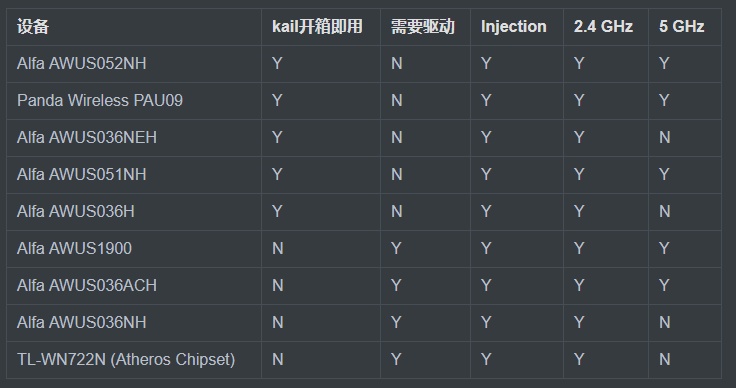Click 需要驱动 value for Alfa AWUS1900
Screen dimensions: 736x388
coord(396,248)
